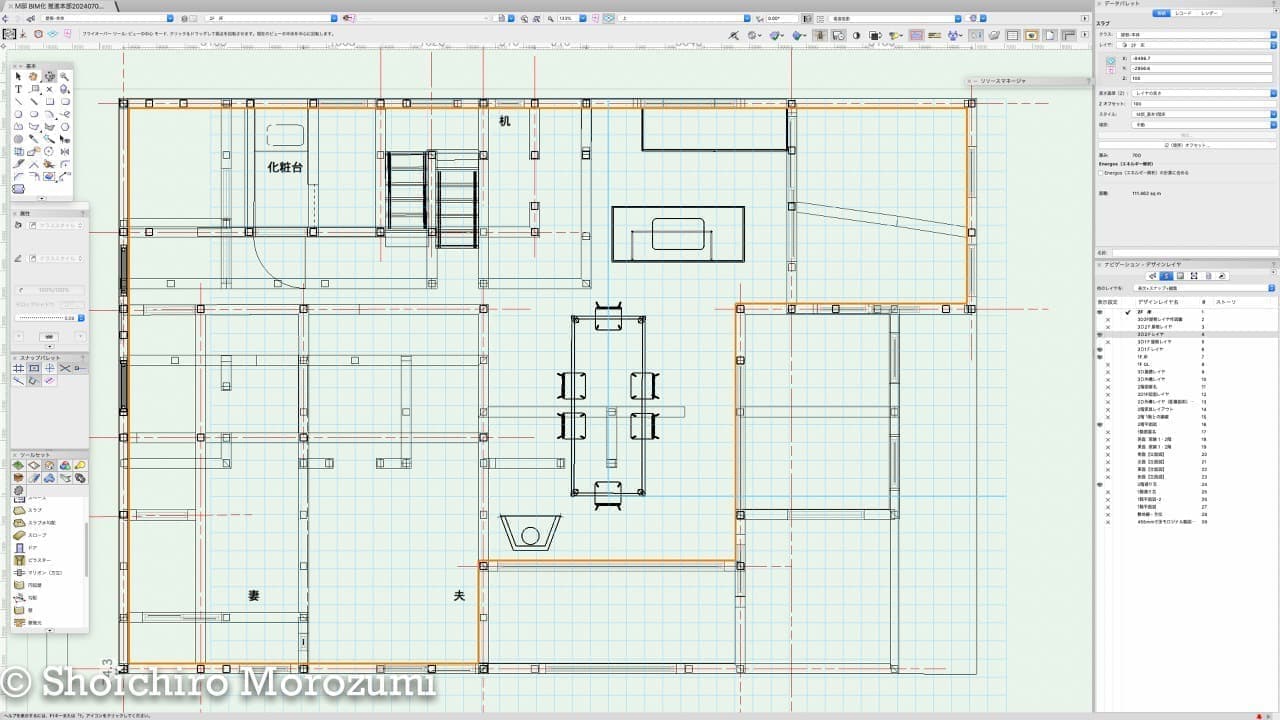Select the Slope tool in the Tool Sets list

pyautogui.click(x=36, y=535)
